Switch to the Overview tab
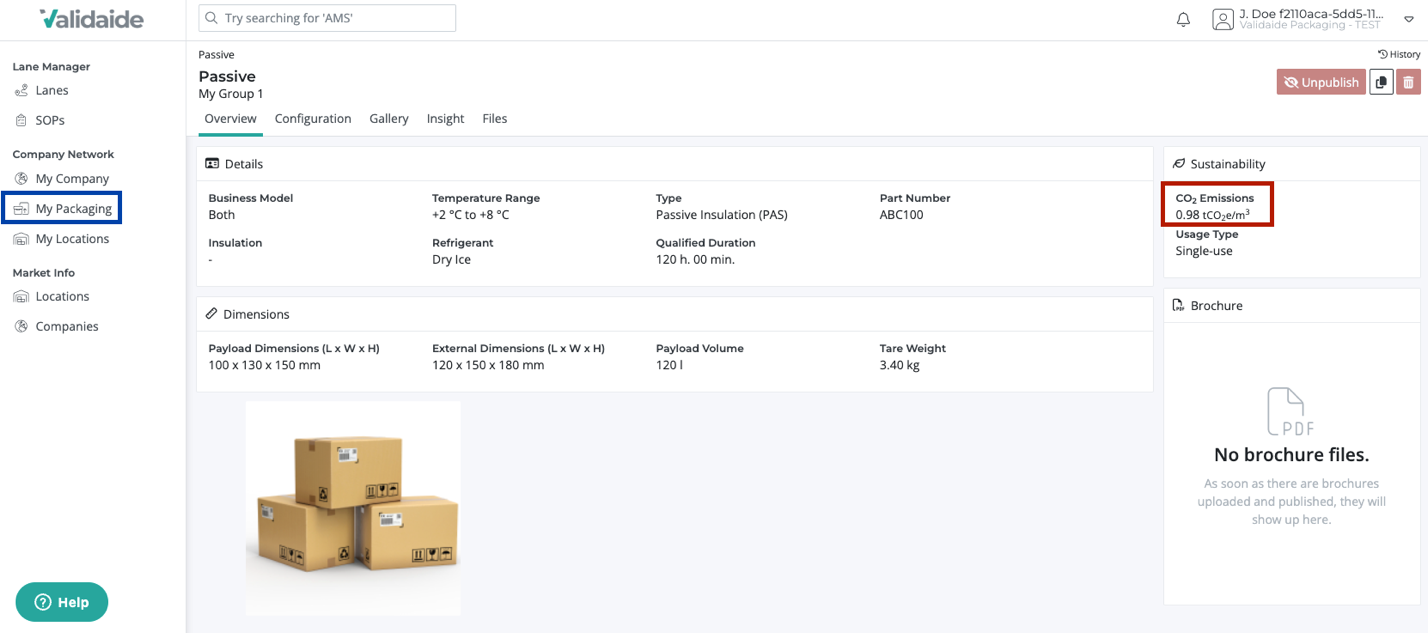1428x633 pixels. click(x=230, y=119)
